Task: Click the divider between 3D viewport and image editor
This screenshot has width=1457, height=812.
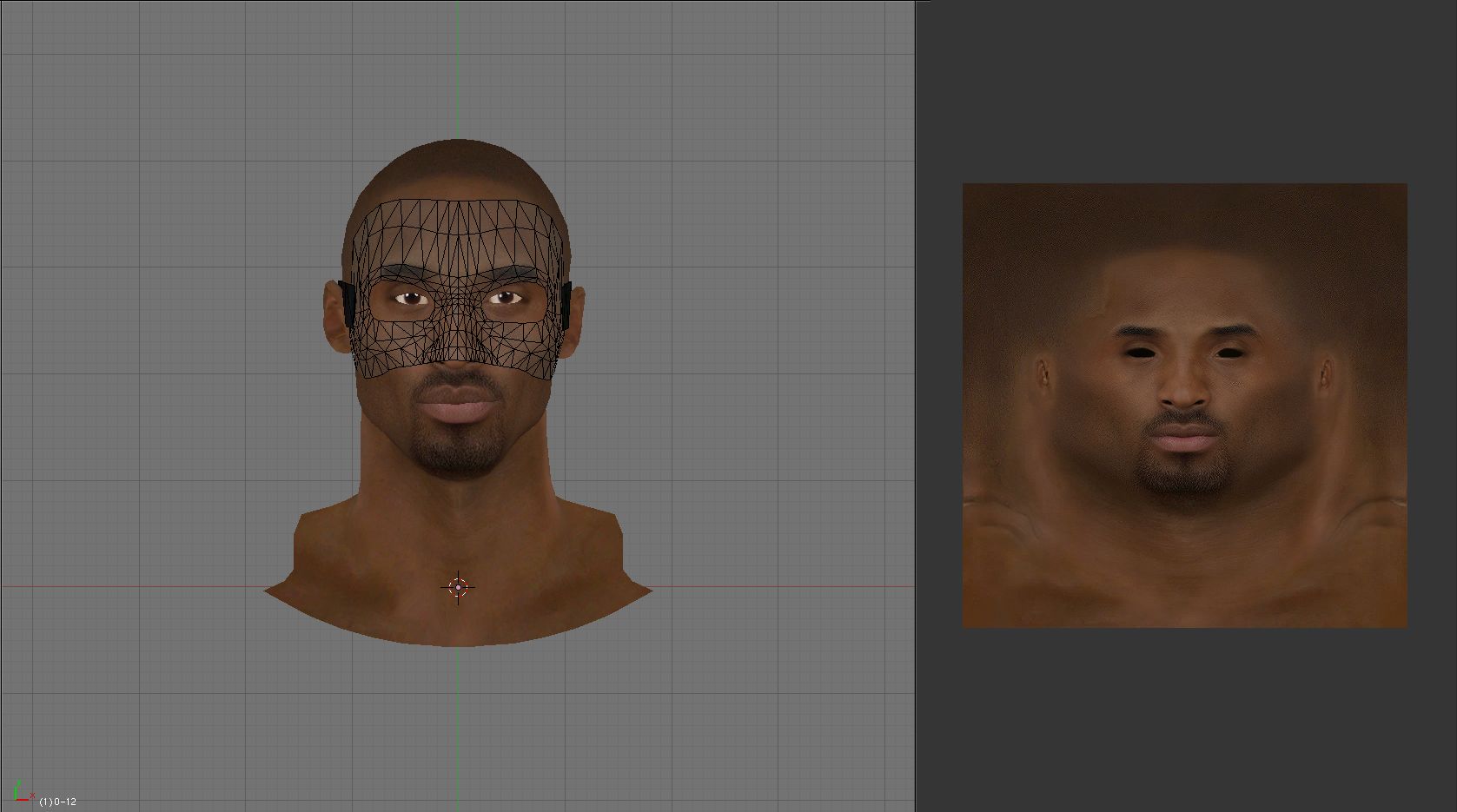Action: (x=916, y=406)
